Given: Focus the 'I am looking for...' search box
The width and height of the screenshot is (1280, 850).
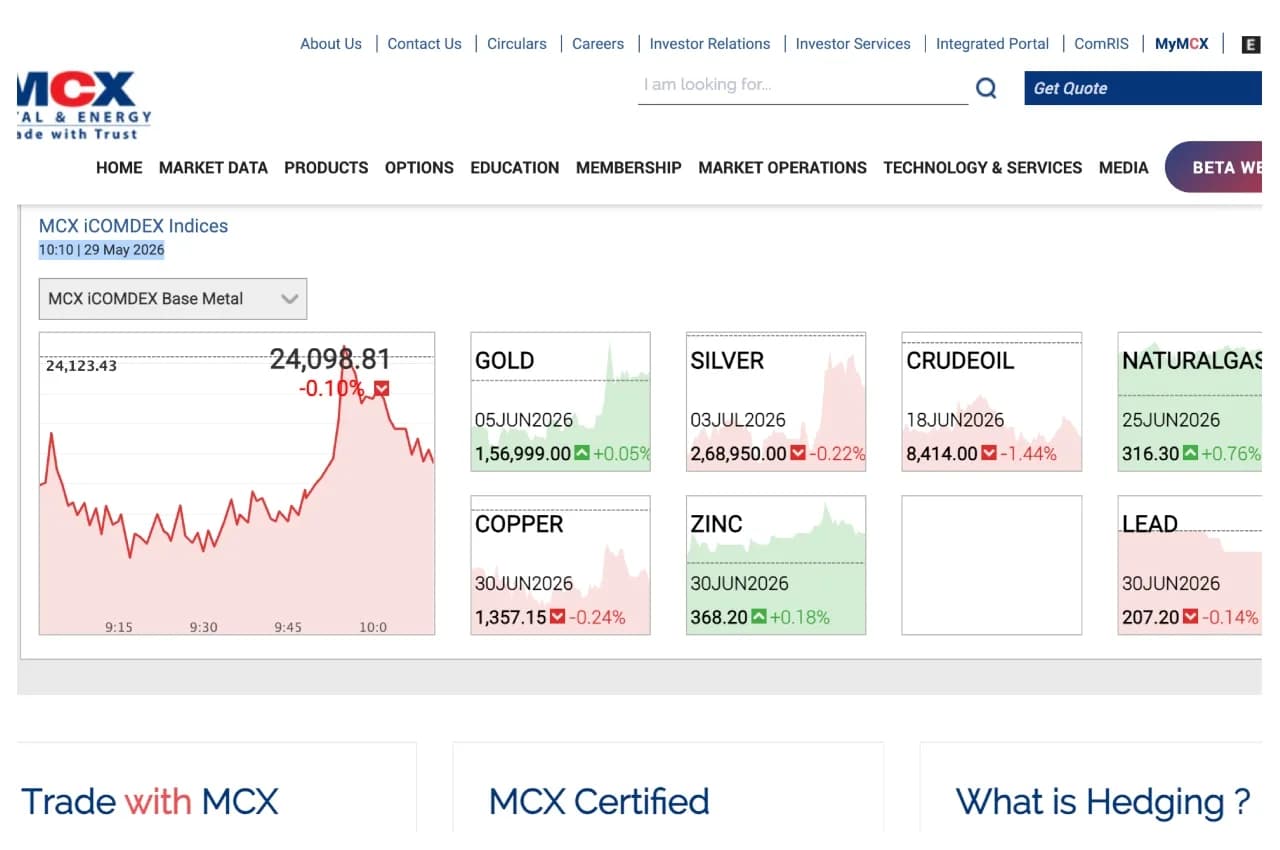Looking at the screenshot, I should [803, 86].
